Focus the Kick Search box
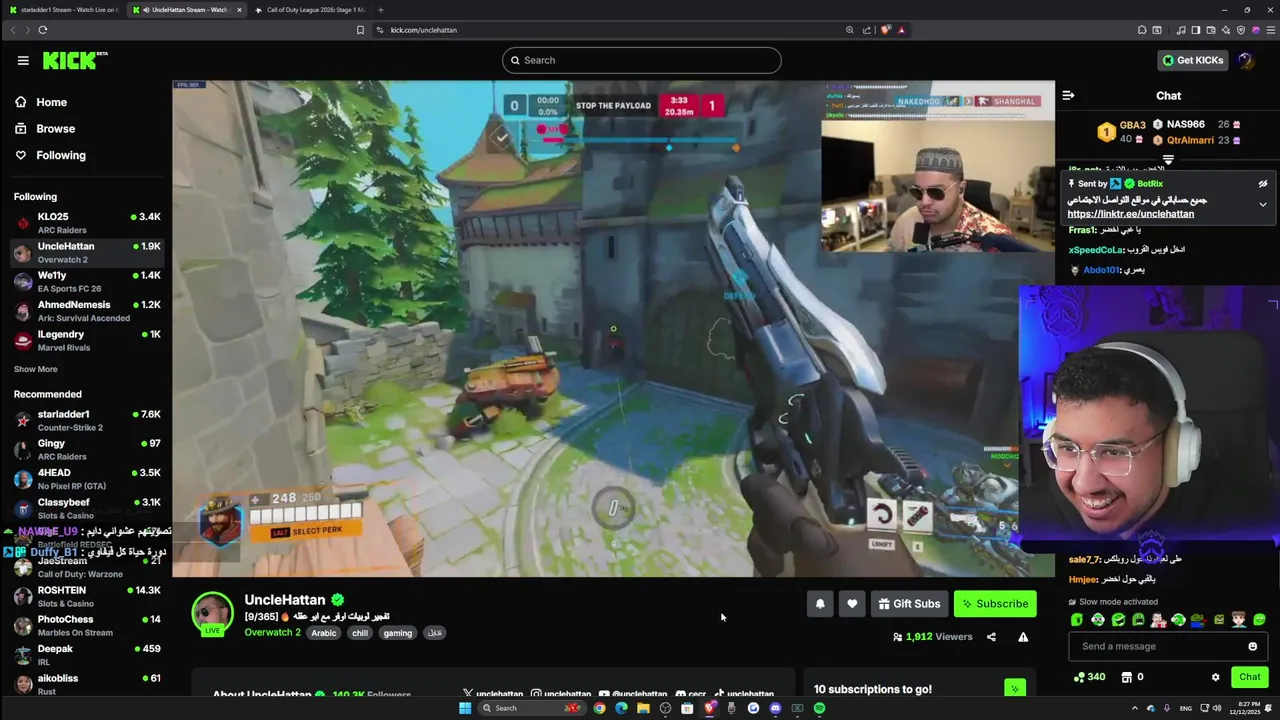The height and width of the screenshot is (720, 1280). (x=641, y=60)
